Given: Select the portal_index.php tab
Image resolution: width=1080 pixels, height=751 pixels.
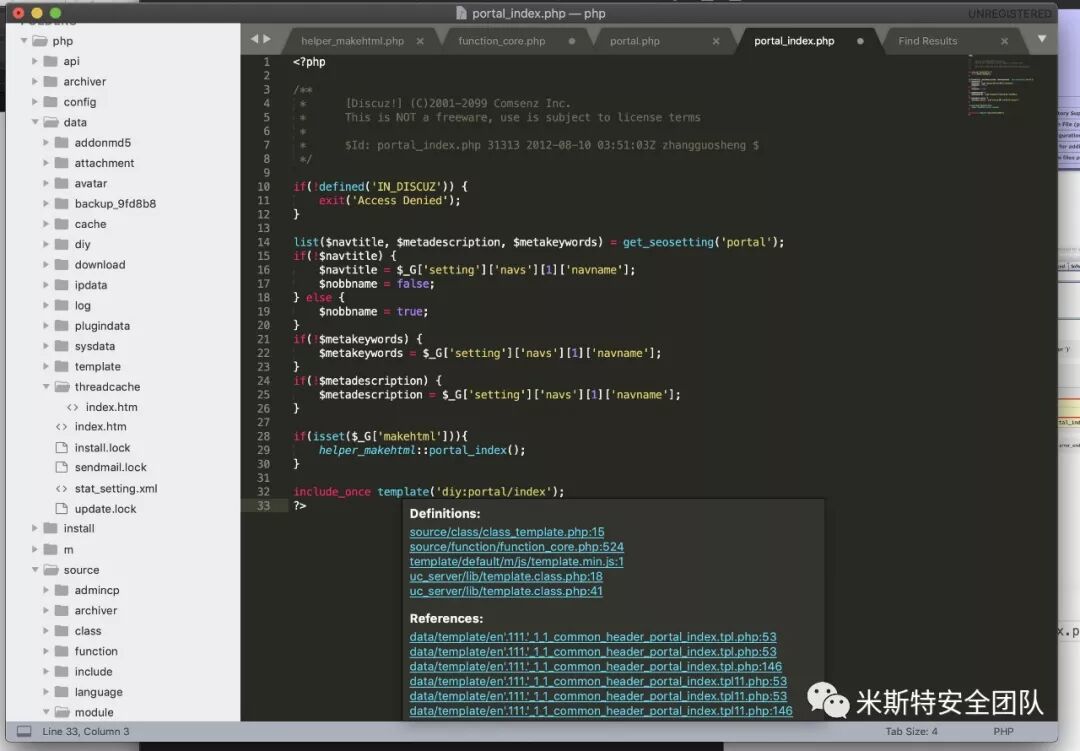Looking at the screenshot, I should pos(794,41).
